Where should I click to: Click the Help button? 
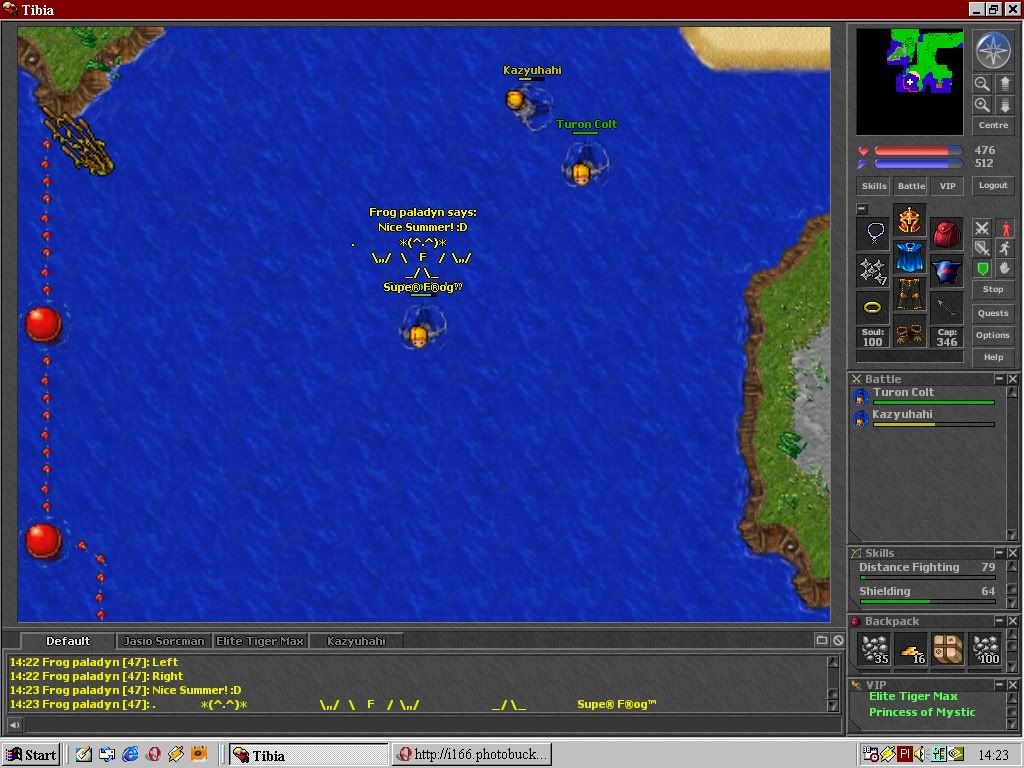click(x=993, y=357)
